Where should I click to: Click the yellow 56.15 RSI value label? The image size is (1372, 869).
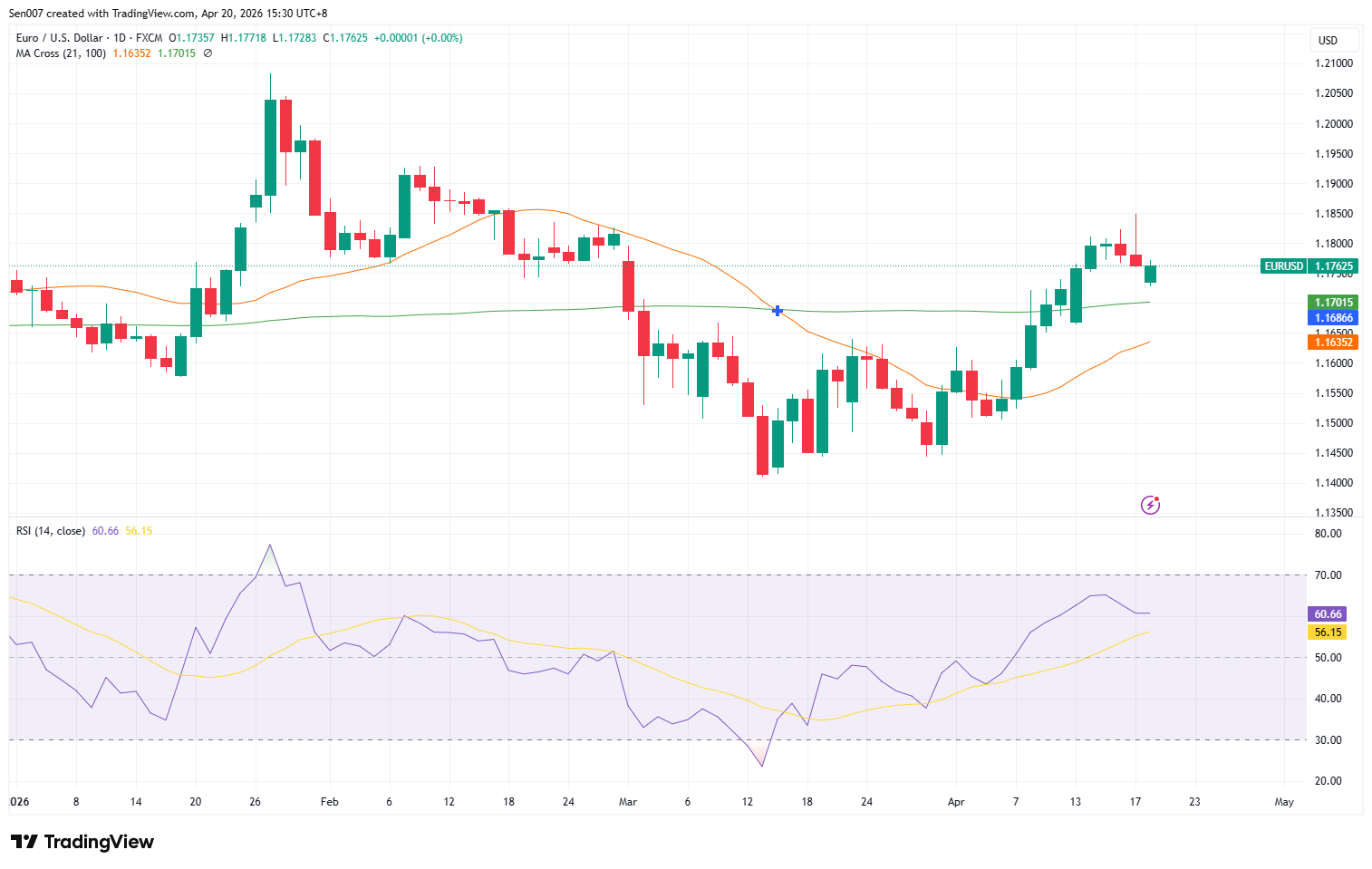(1326, 632)
